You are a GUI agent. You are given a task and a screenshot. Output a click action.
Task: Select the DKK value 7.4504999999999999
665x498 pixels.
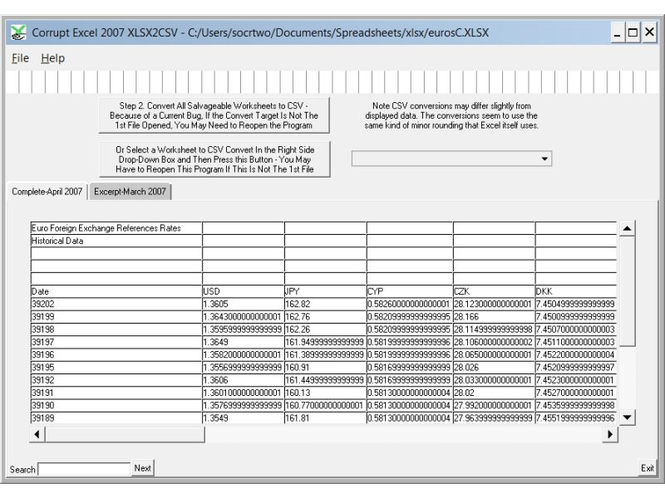(x=576, y=304)
